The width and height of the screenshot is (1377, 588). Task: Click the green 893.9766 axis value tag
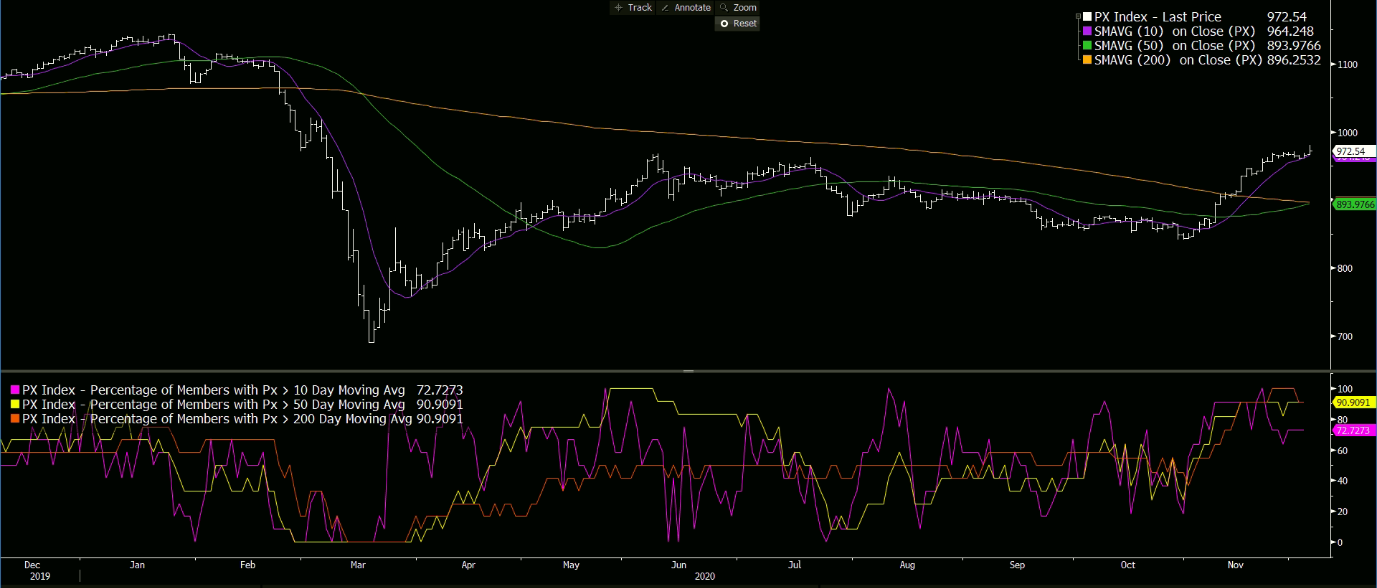tap(1353, 204)
